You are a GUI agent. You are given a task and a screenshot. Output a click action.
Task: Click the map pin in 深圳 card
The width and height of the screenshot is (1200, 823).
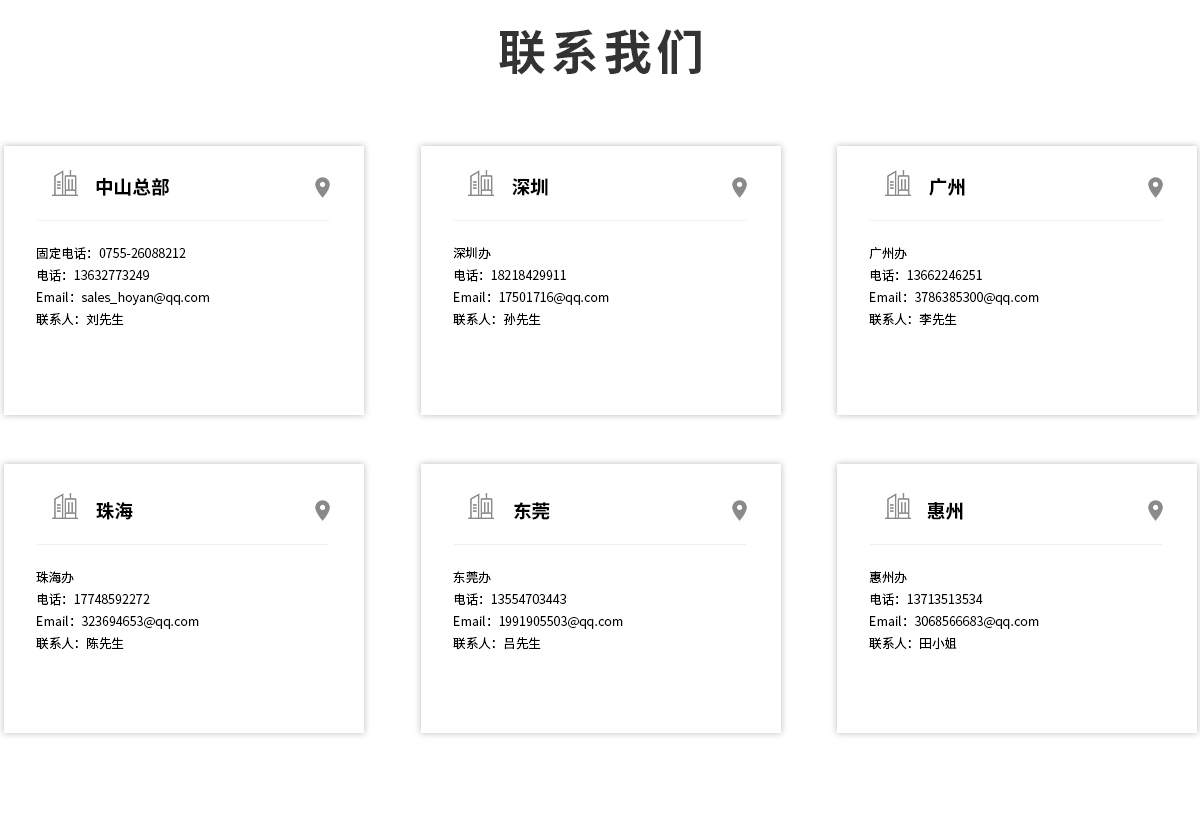tap(739, 187)
